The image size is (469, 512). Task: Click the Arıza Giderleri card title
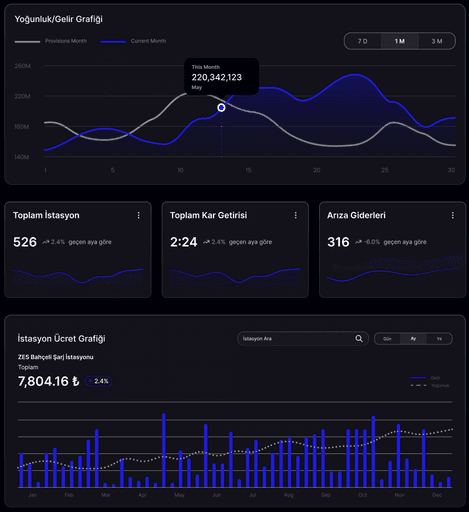click(x=356, y=215)
